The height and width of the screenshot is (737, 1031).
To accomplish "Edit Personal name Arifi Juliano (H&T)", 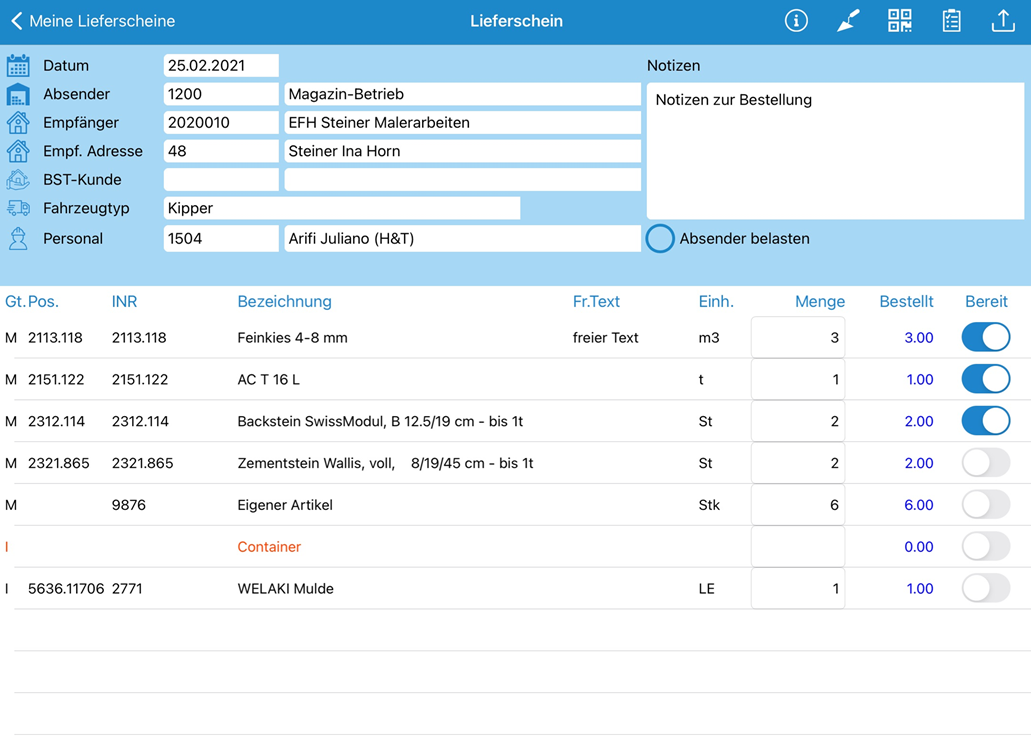I will click(463, 239).
